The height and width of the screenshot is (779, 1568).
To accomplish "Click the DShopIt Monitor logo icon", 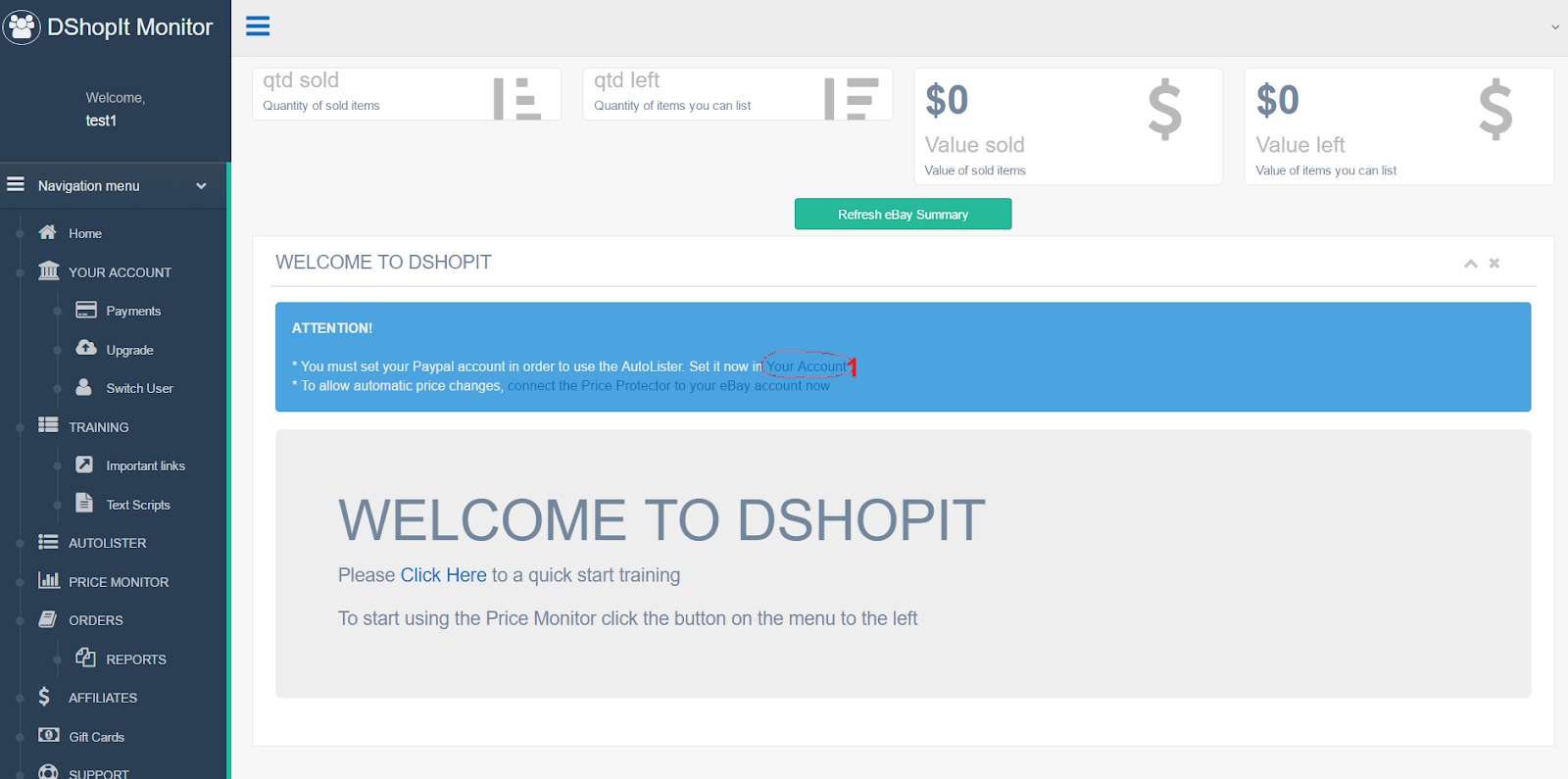I will pos(22,26).
